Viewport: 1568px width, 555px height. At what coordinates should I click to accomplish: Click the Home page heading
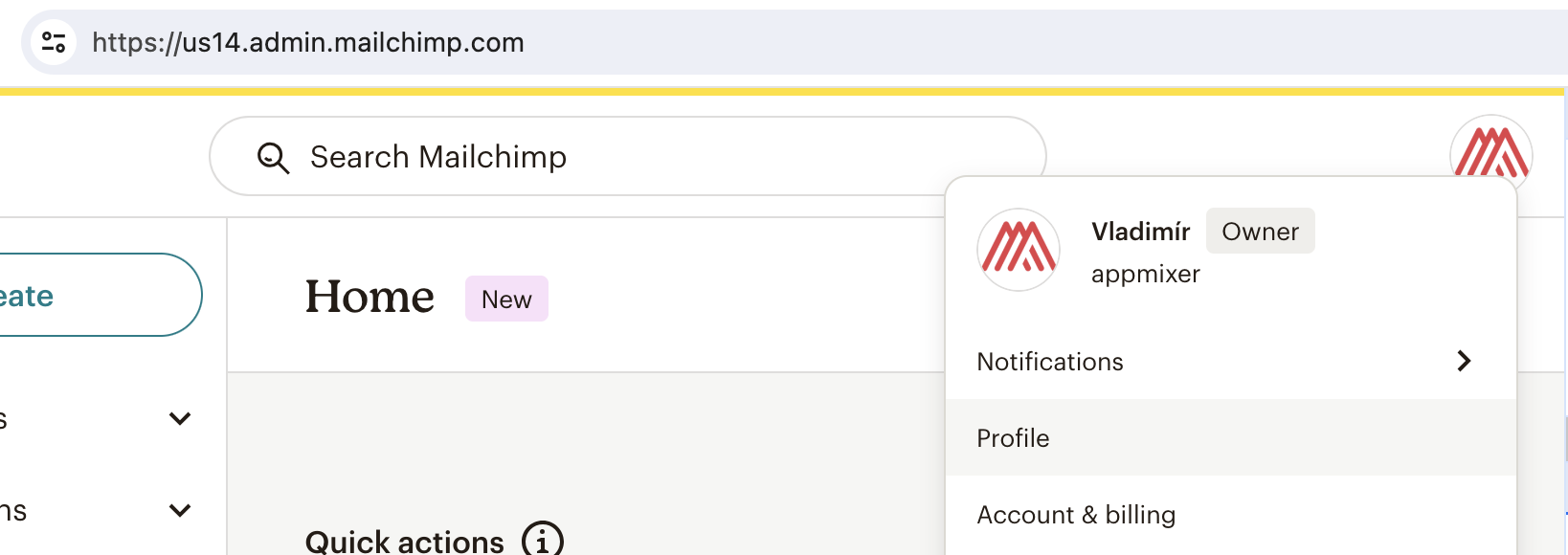pyautogui.click(x=370, y=297)
